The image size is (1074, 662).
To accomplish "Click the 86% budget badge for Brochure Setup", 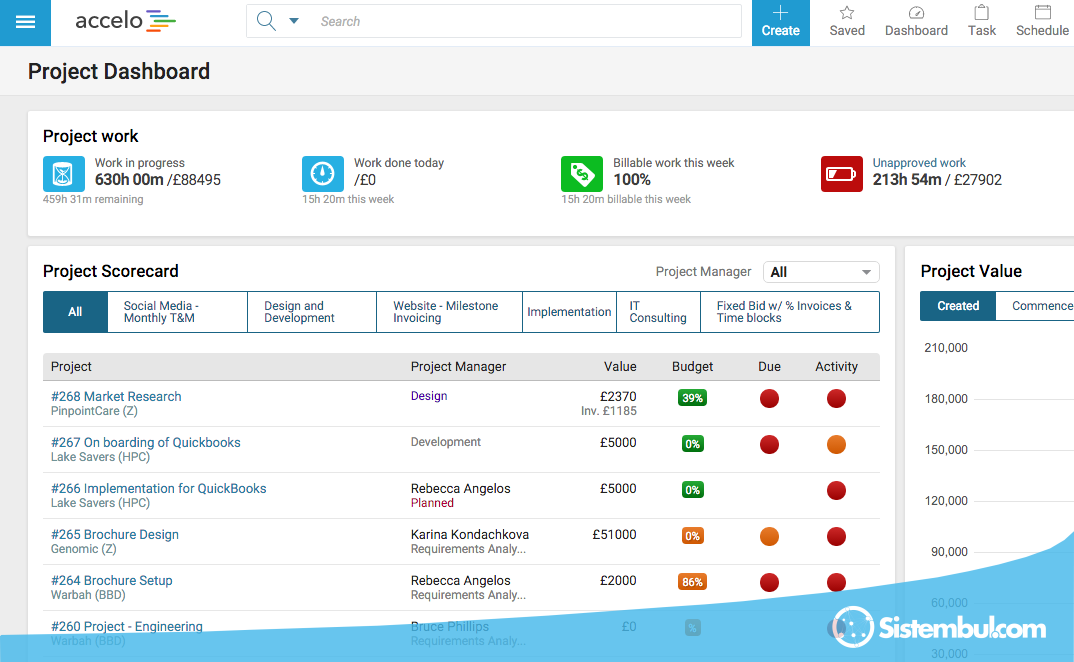I will [x=692, y=582].
